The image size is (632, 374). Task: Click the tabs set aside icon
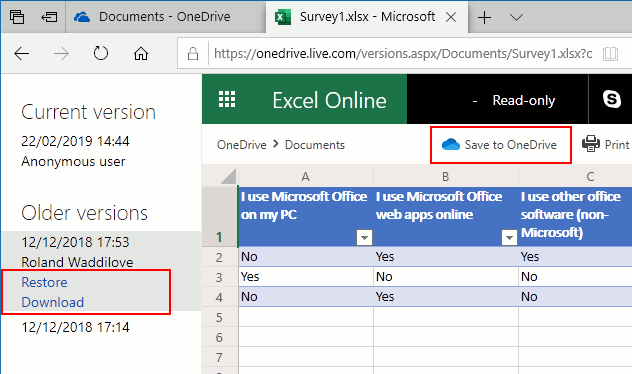click(17, 17)
